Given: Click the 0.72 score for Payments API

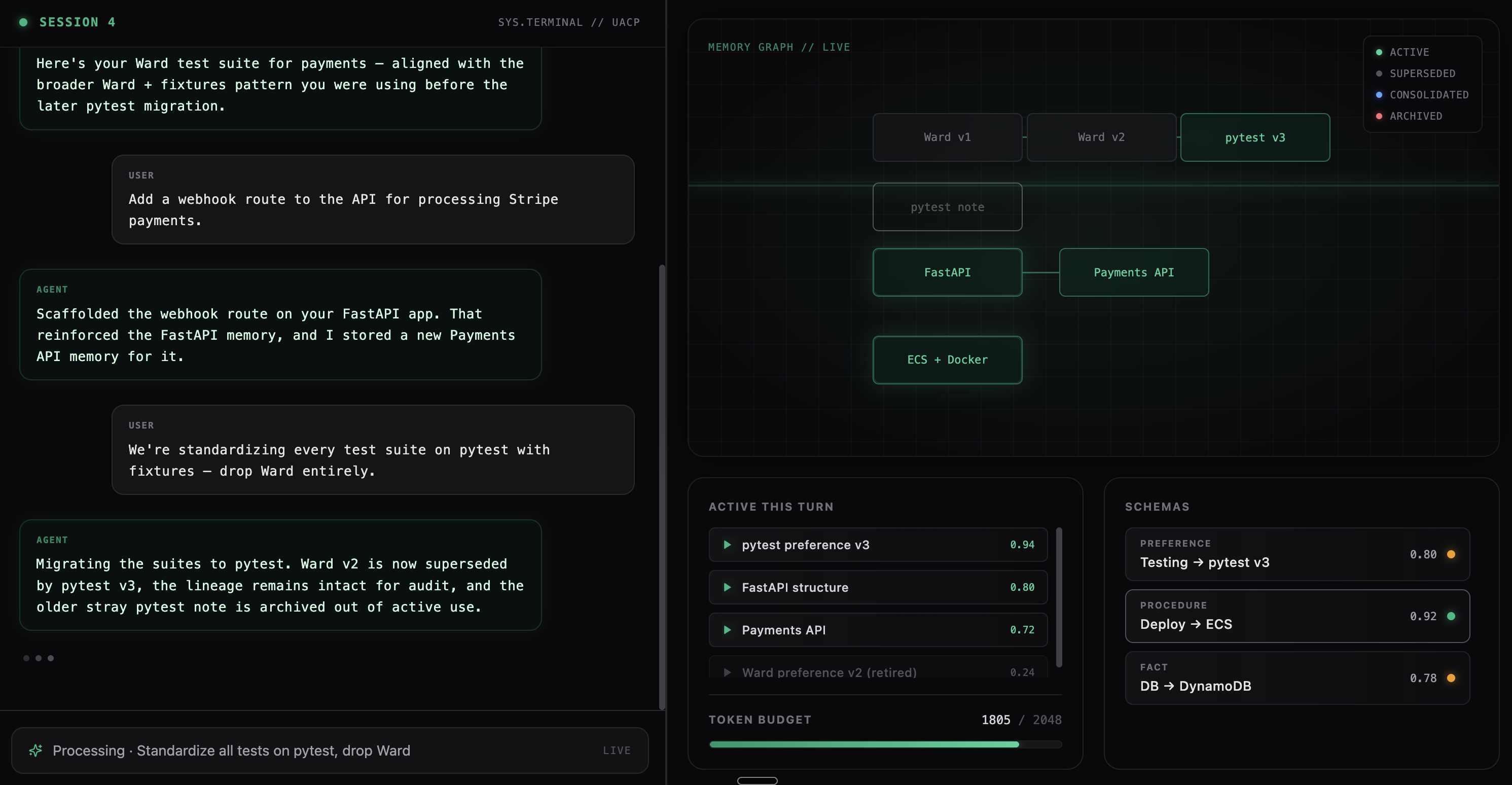Looking at the screenshot, I should [x=1022, y=630].
